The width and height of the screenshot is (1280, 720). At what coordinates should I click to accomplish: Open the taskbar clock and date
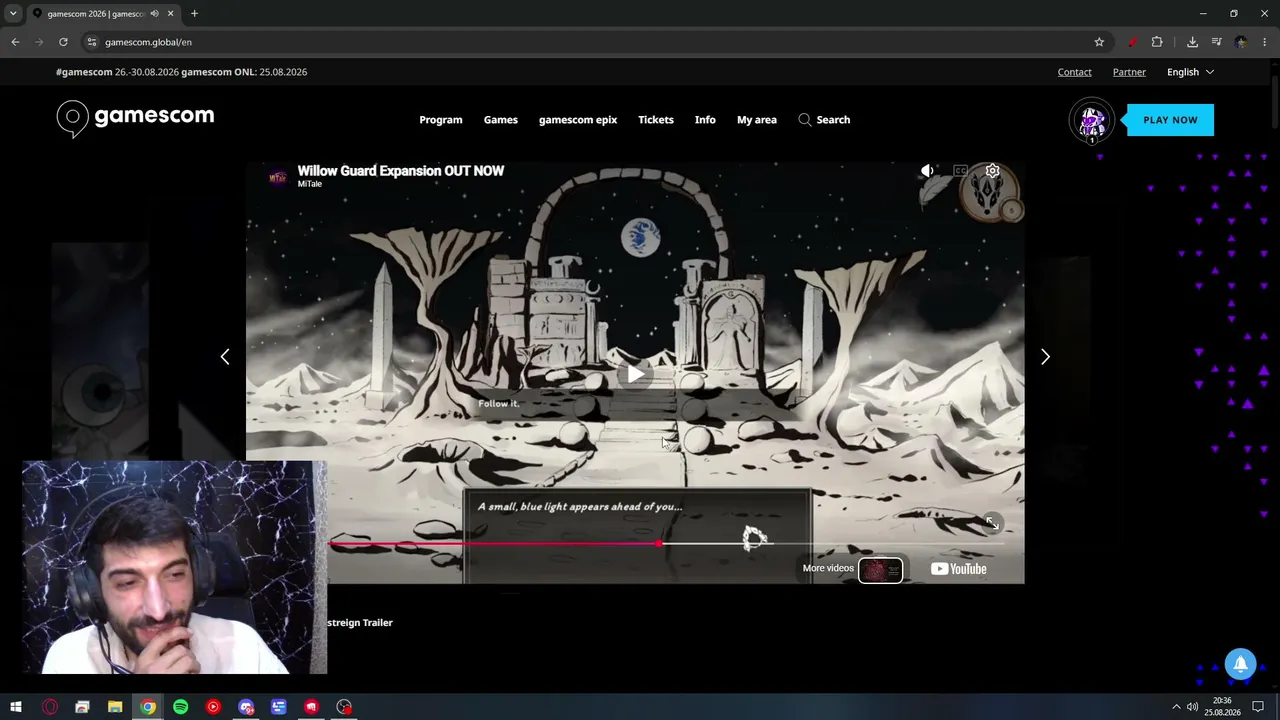tap(1222, 707)
